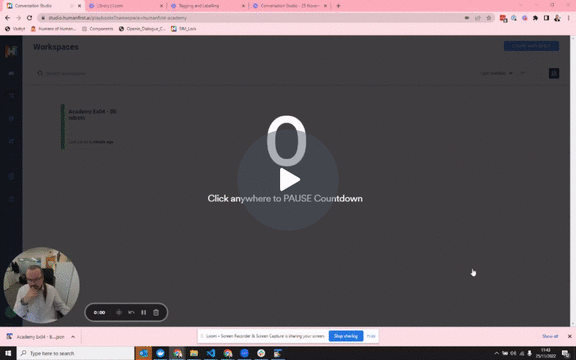Open the OpenIn_Dialogue bookmark
The image size is (576, 360).
142,29
